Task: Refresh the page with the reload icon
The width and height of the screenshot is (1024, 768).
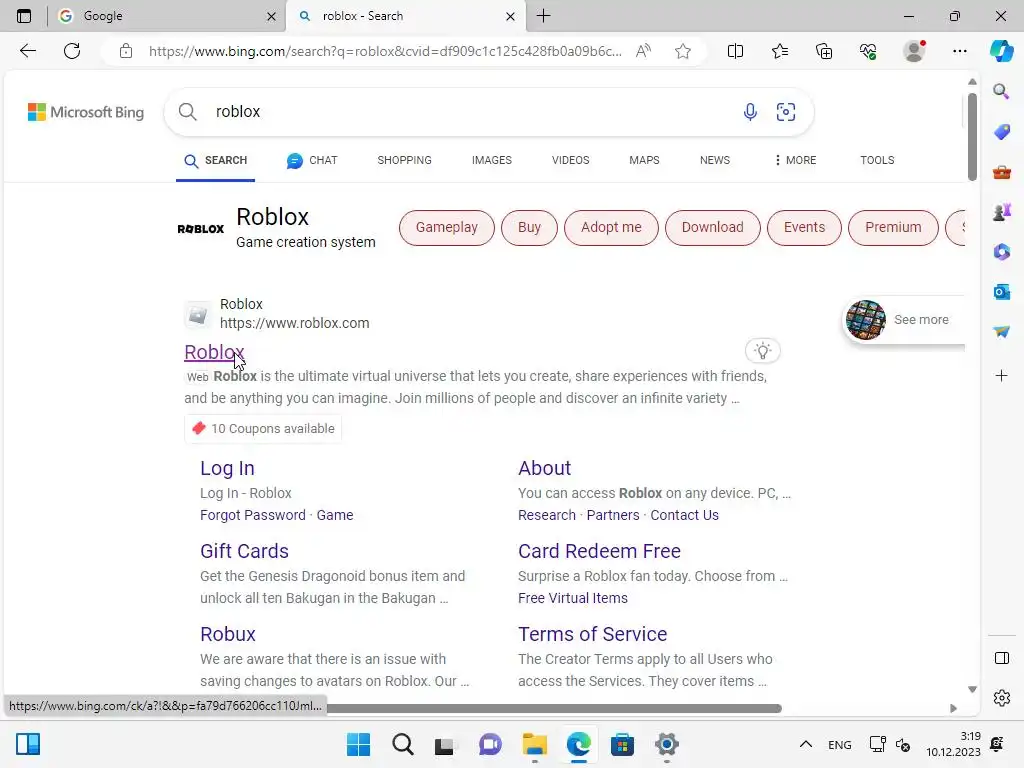Action: [72, 51]
